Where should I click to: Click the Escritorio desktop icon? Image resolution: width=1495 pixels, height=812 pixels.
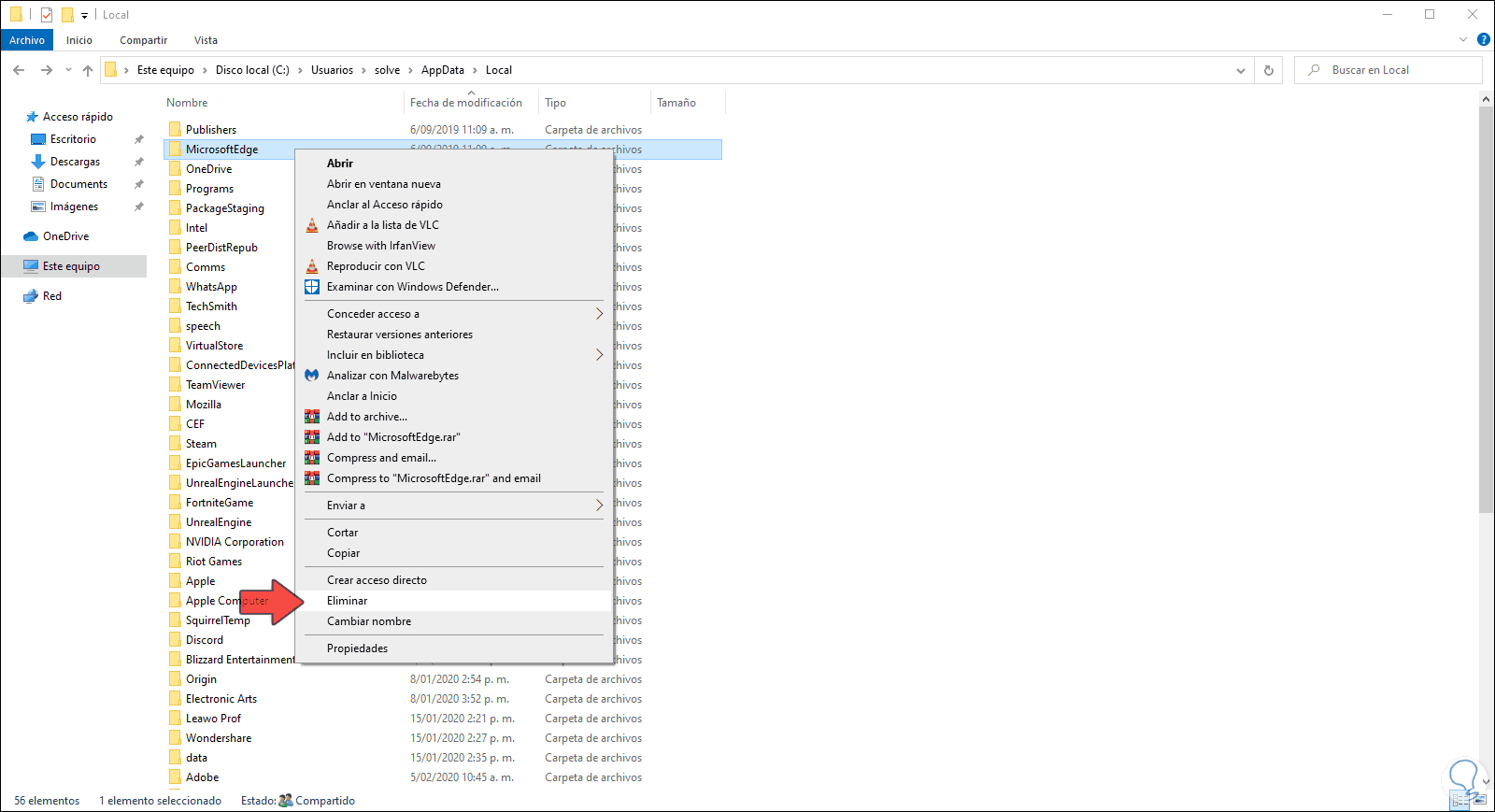(x=38, y=139)
